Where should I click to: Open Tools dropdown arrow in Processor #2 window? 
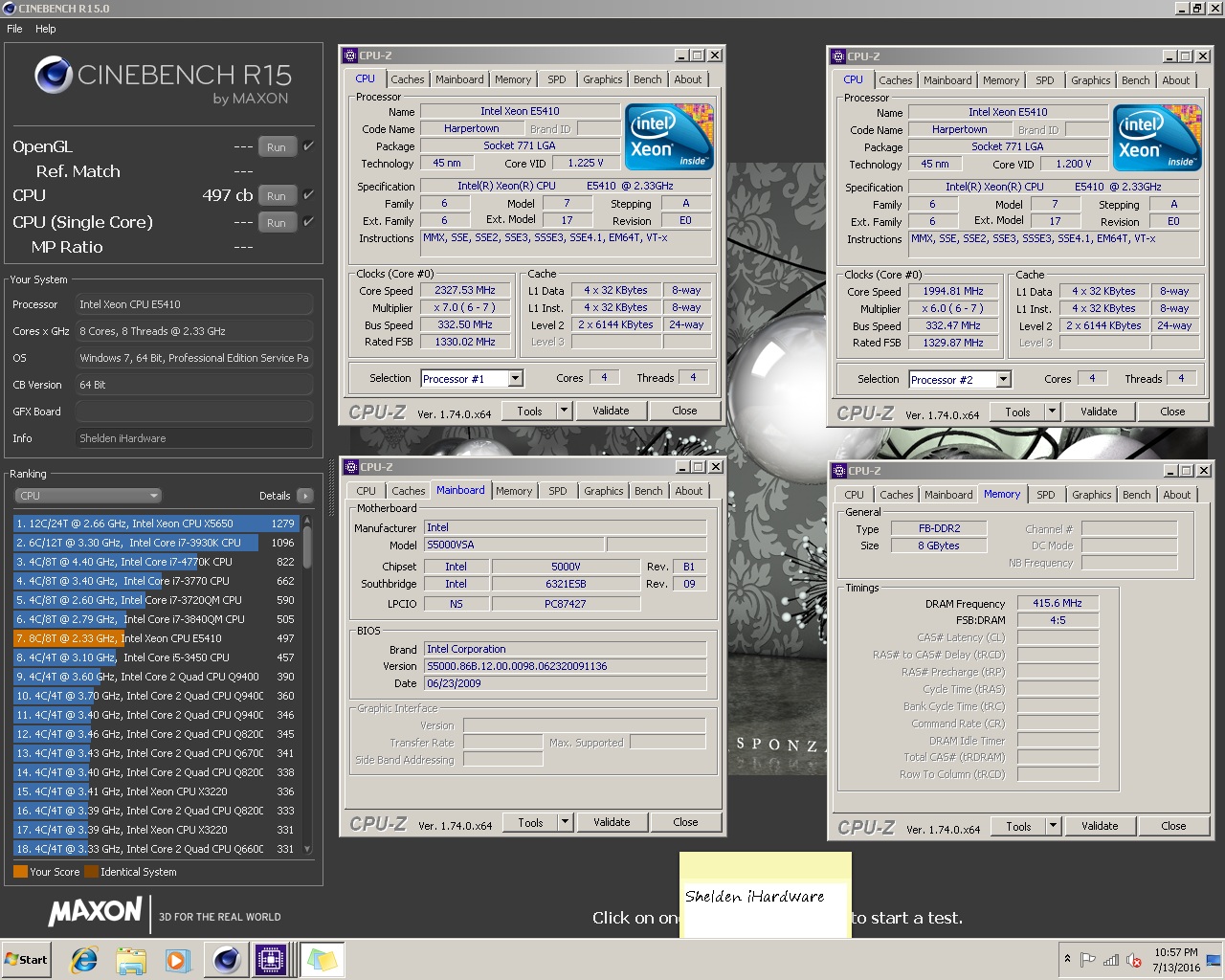(x=1052, y=412)
